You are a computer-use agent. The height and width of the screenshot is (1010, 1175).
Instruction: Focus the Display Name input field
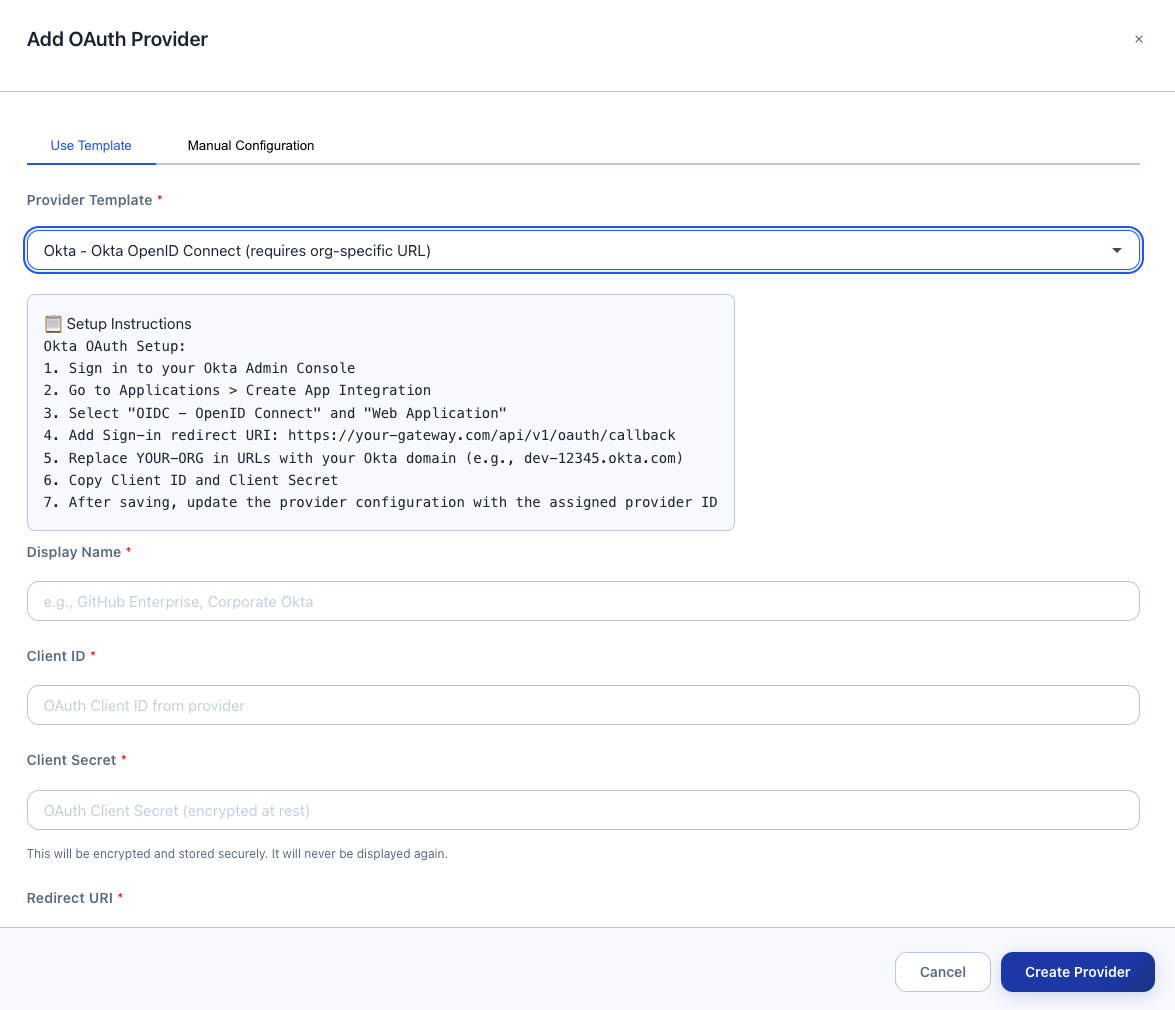point(583,601)
